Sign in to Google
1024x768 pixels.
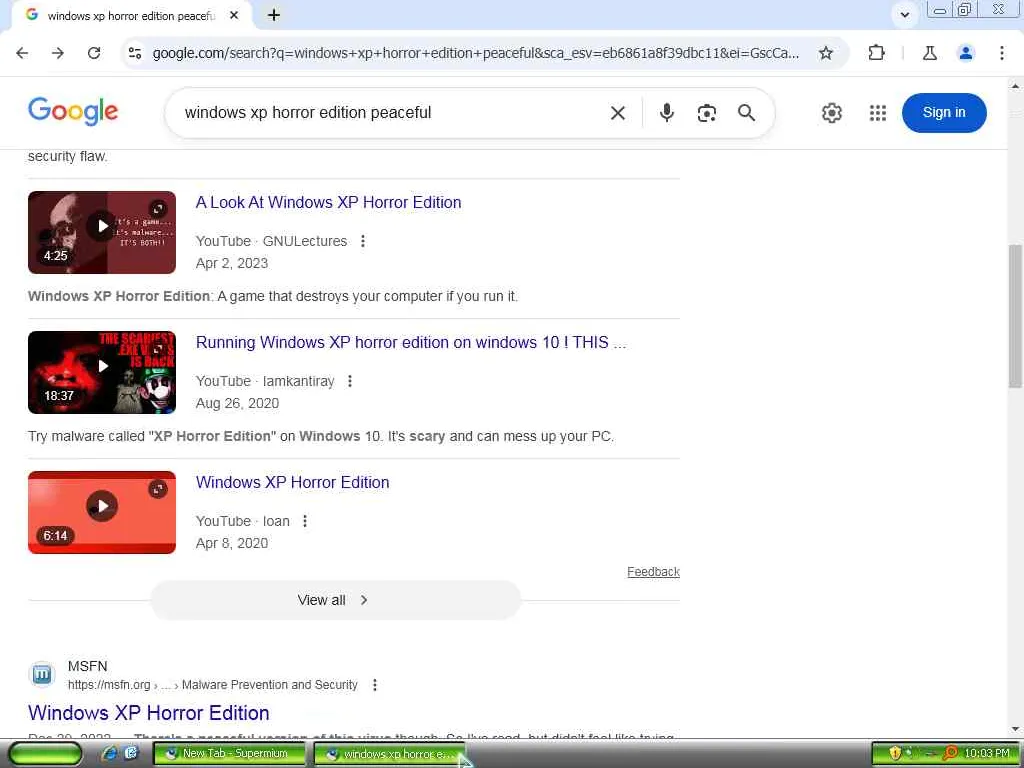pos(944,112)
